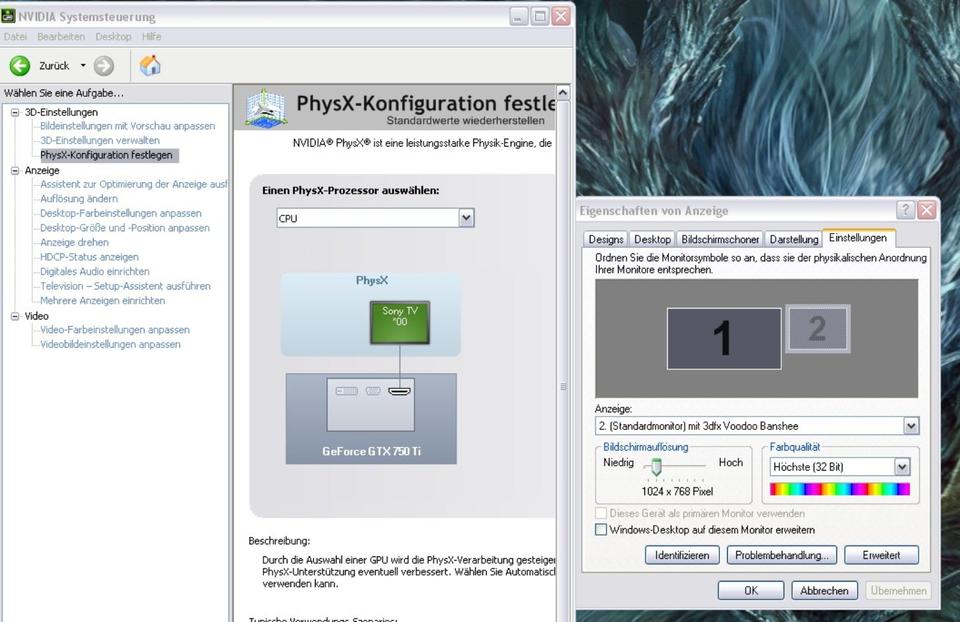Click the rainbow color quality bar
The width and height of the screenshot is (960, 622).
point(839,489)
